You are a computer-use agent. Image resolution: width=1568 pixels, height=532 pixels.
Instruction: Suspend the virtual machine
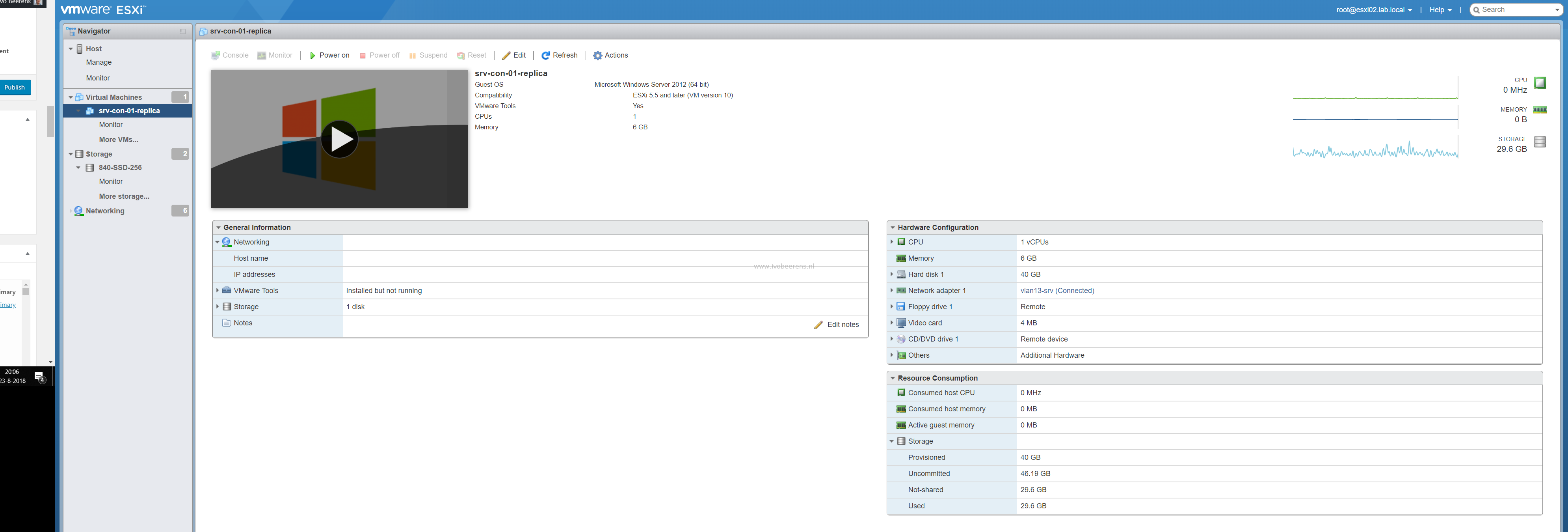click(428, 56)
